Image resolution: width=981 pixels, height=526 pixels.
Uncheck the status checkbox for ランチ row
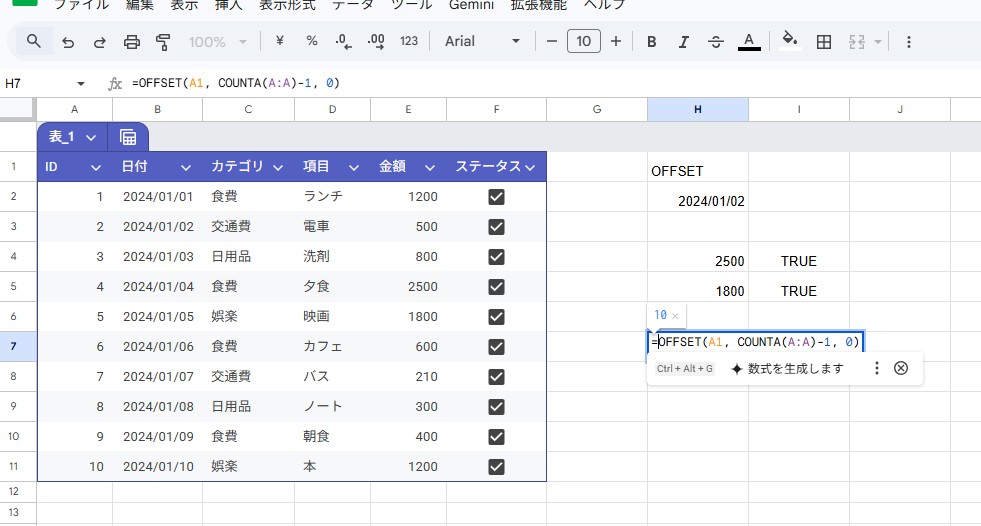[496, 197]
